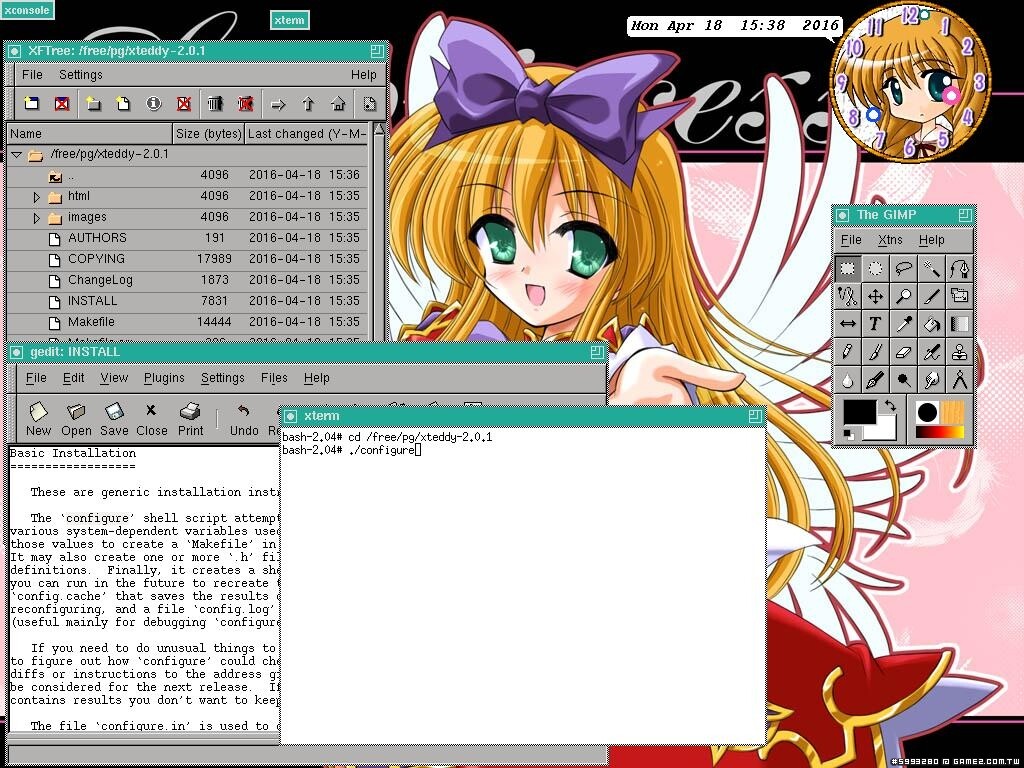1024x768 pixels.
Task: Reset to default black and white colors
Action: (x=849, y=433)
